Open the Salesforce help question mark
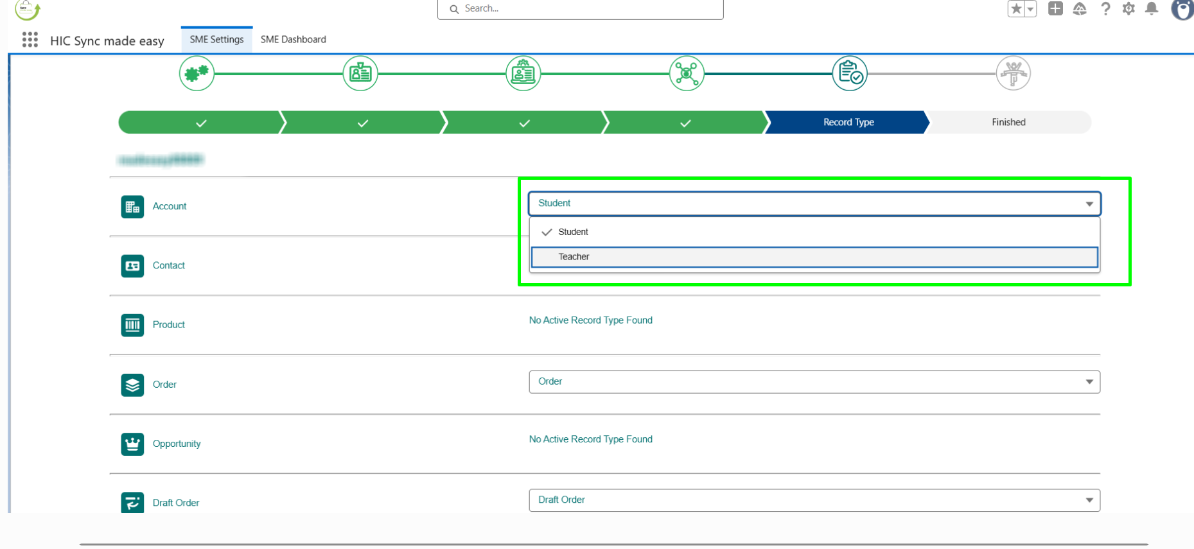 (x=1106, y=8)
